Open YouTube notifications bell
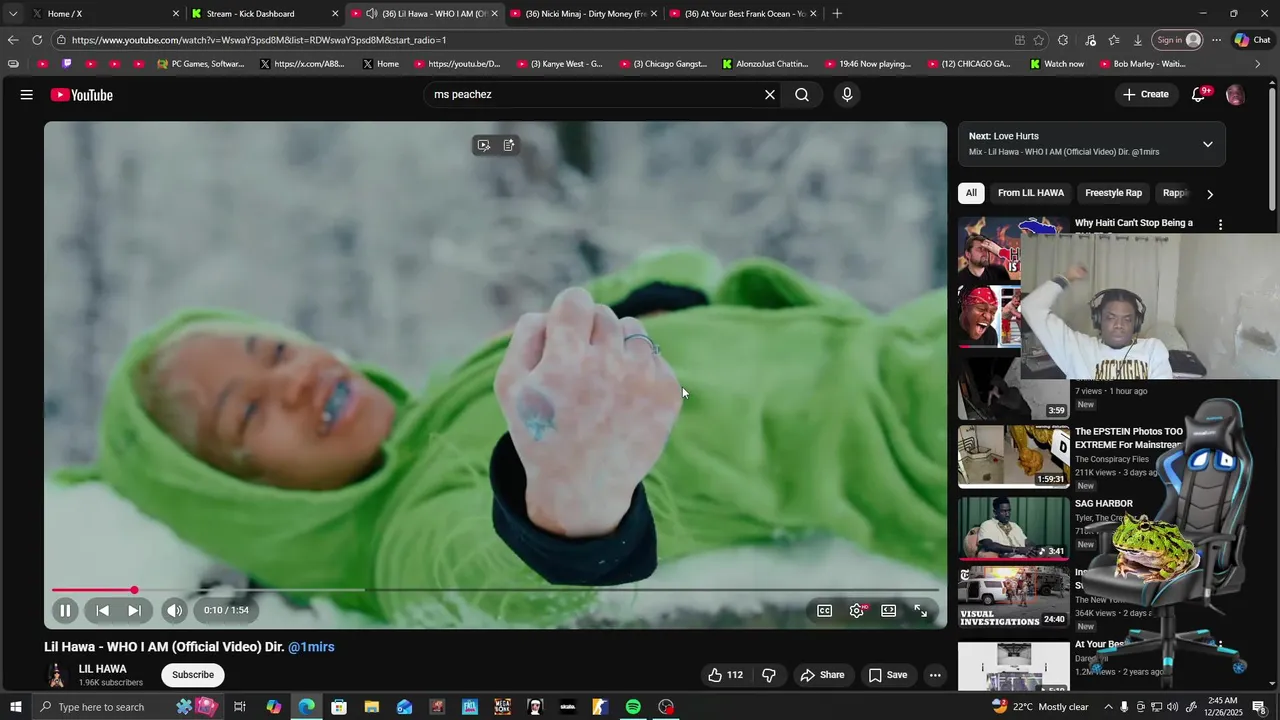Viewport: 1280px width, 720px height. pyautogui.click(x=1199, y=95)
